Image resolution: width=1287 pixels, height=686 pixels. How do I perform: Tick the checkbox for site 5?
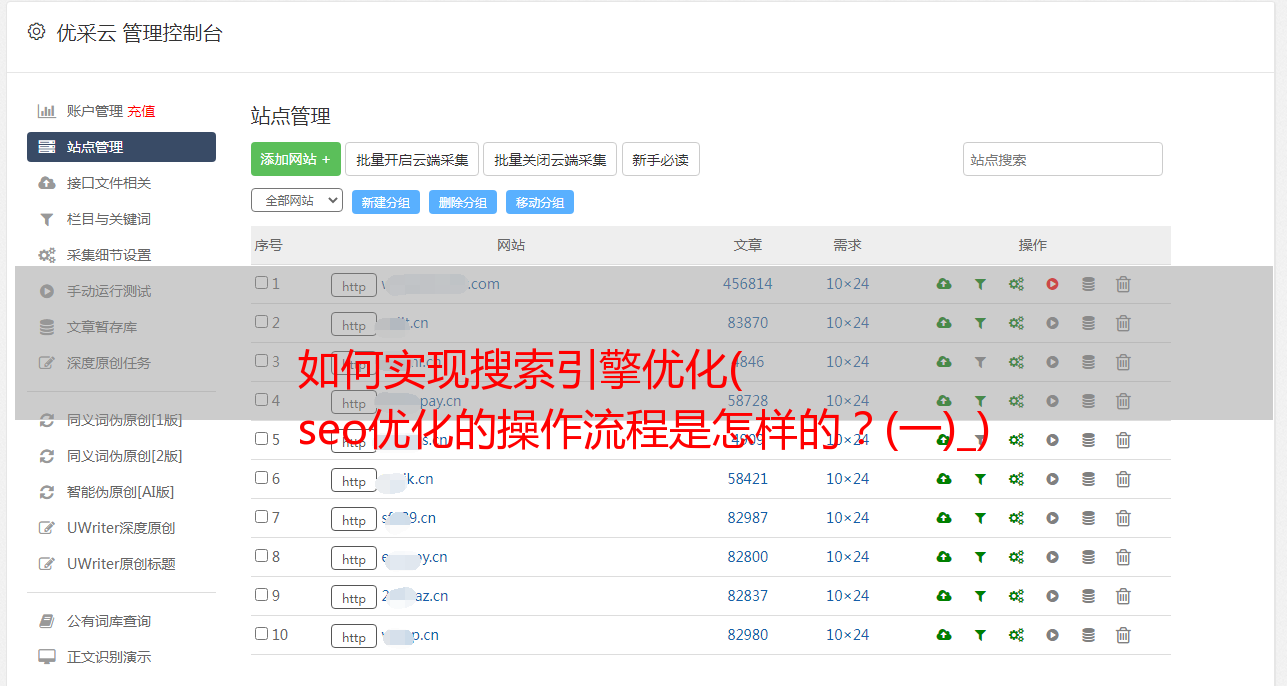(x=261, y=439)
